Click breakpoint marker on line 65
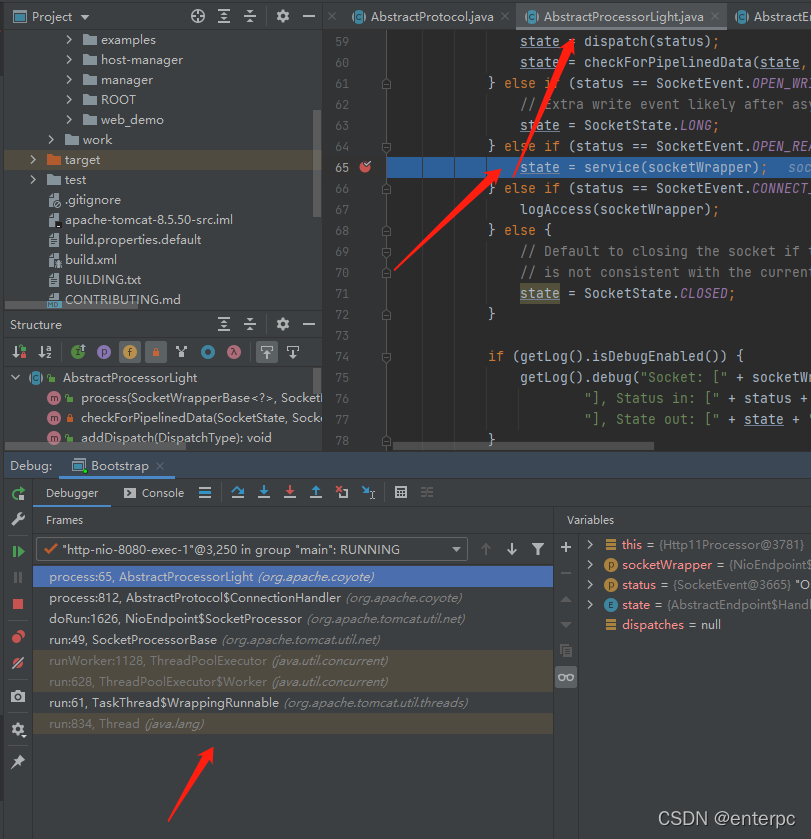This screenshot has height=839, width=811. (365, 167)
